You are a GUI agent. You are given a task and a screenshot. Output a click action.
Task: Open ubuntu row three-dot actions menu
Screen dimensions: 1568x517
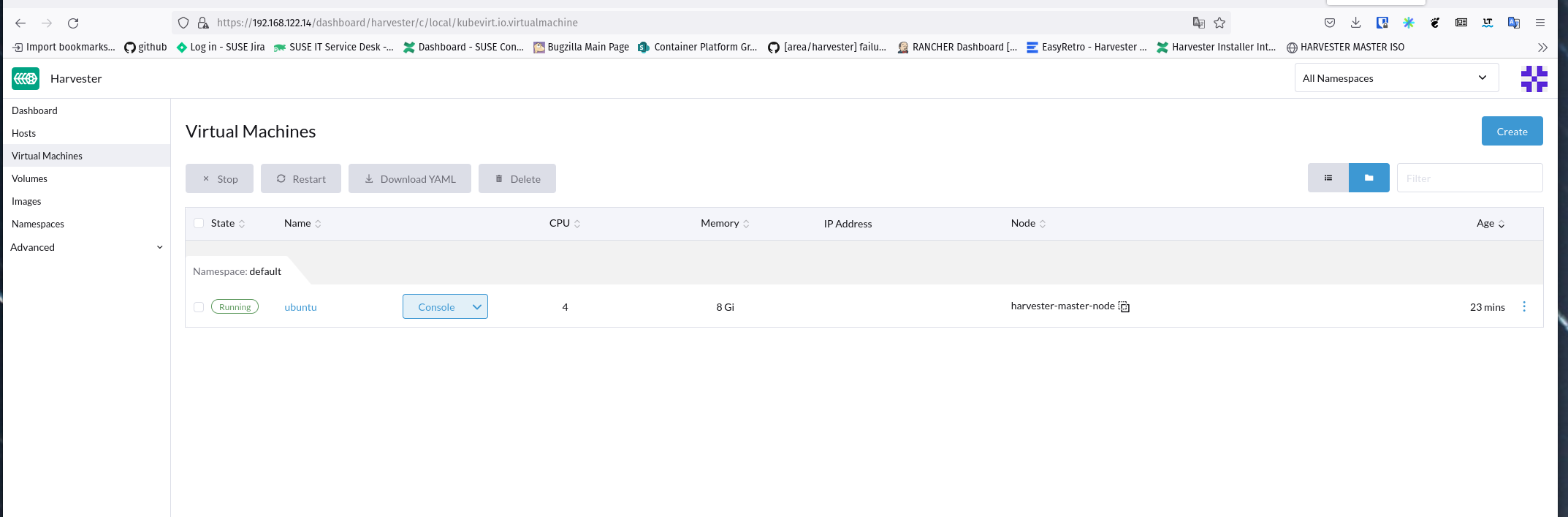(1524, 306)
